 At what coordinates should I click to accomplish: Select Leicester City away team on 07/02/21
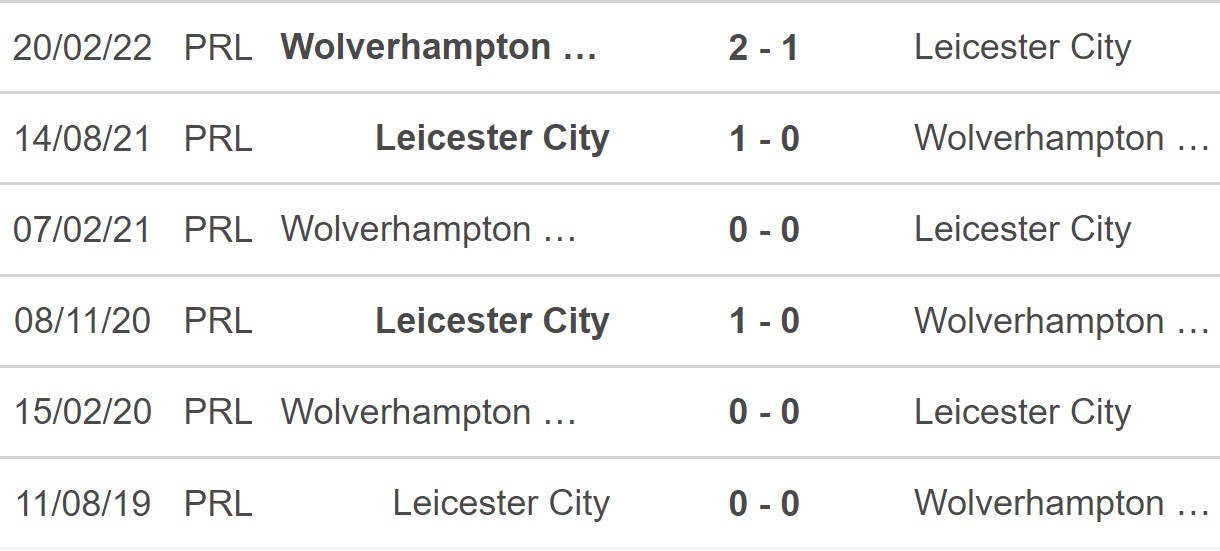coord(1022,230)
